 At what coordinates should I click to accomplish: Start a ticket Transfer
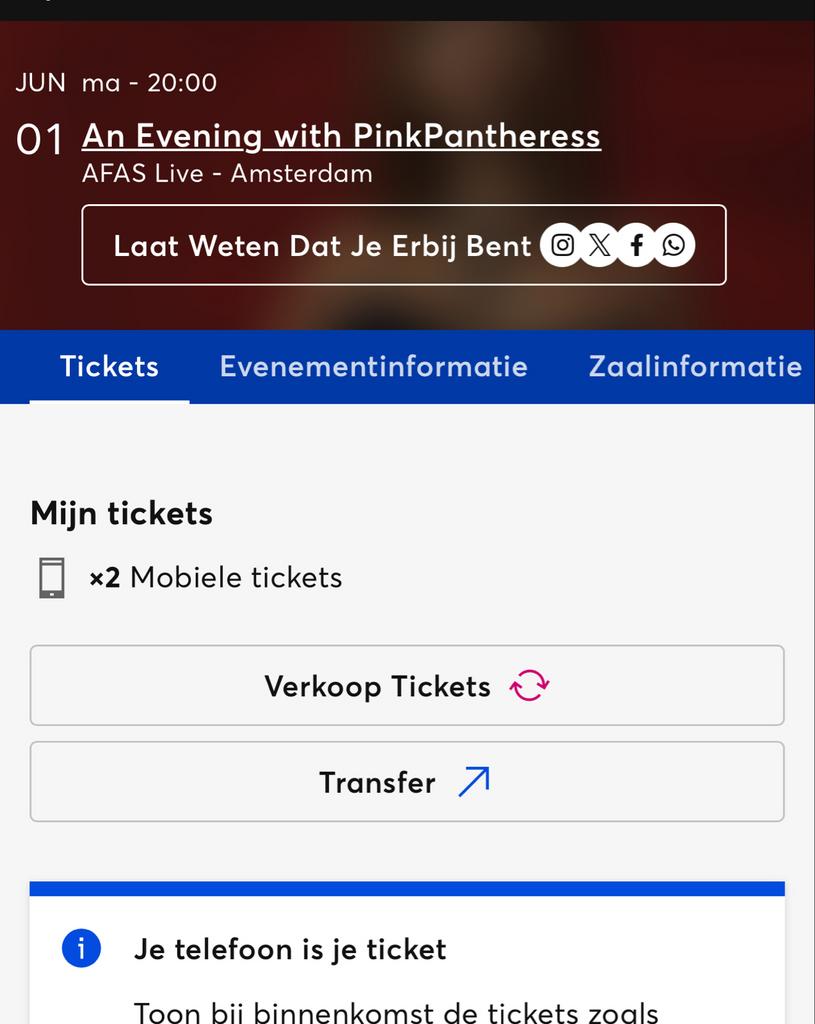[x=406, y=781]
